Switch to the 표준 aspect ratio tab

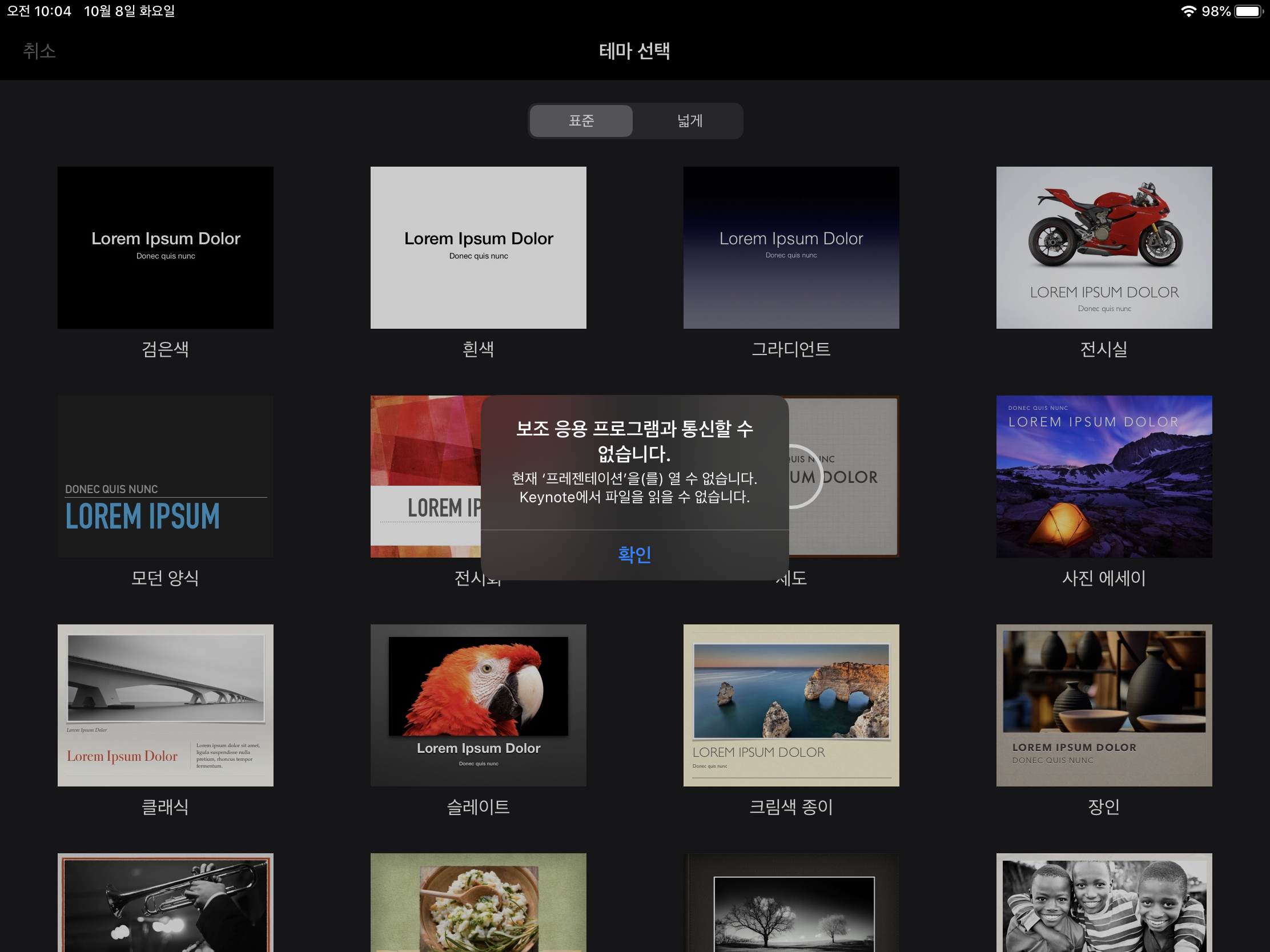(581, 120)
